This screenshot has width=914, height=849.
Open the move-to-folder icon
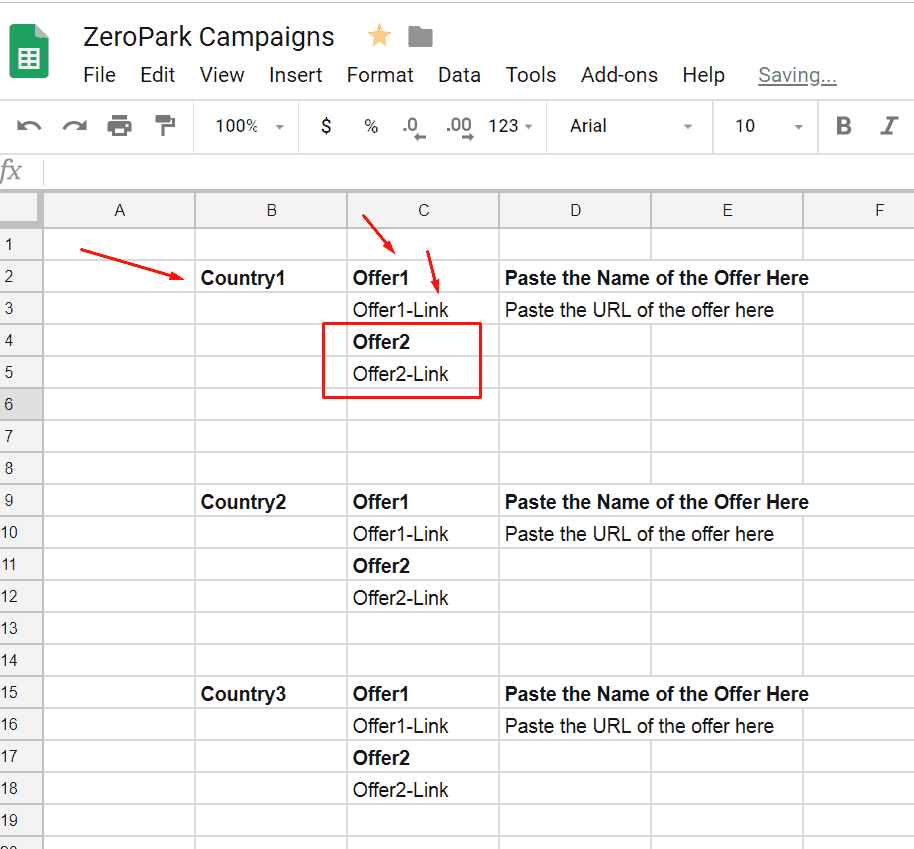click(420, 36)
